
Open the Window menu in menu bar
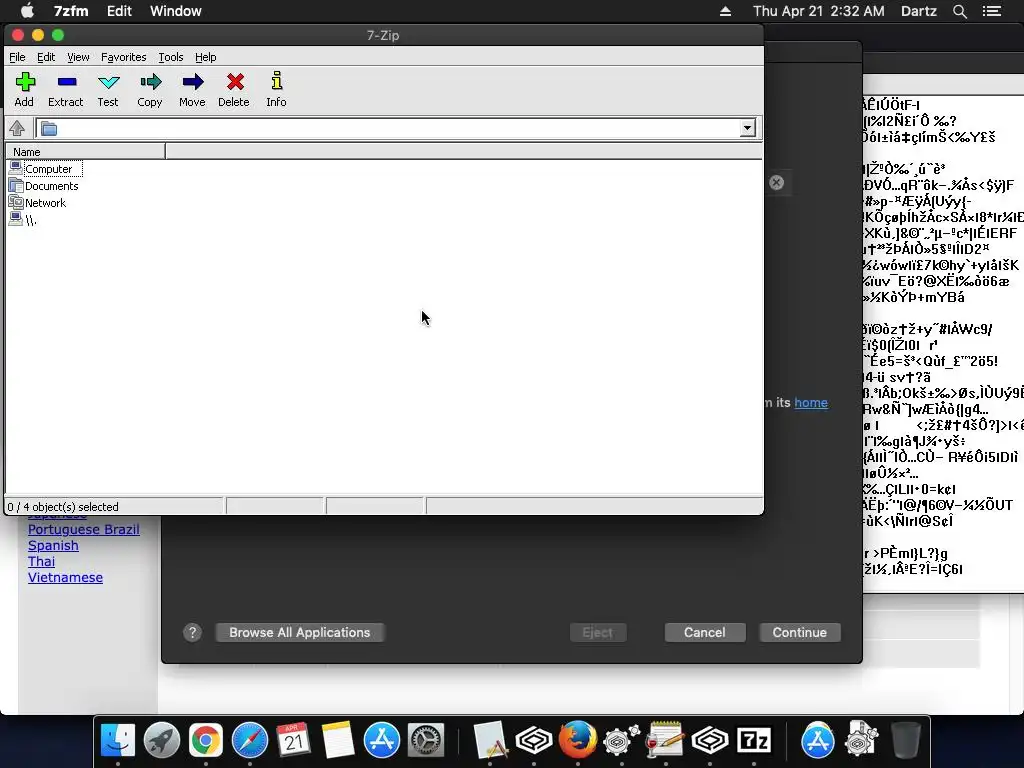176,11
